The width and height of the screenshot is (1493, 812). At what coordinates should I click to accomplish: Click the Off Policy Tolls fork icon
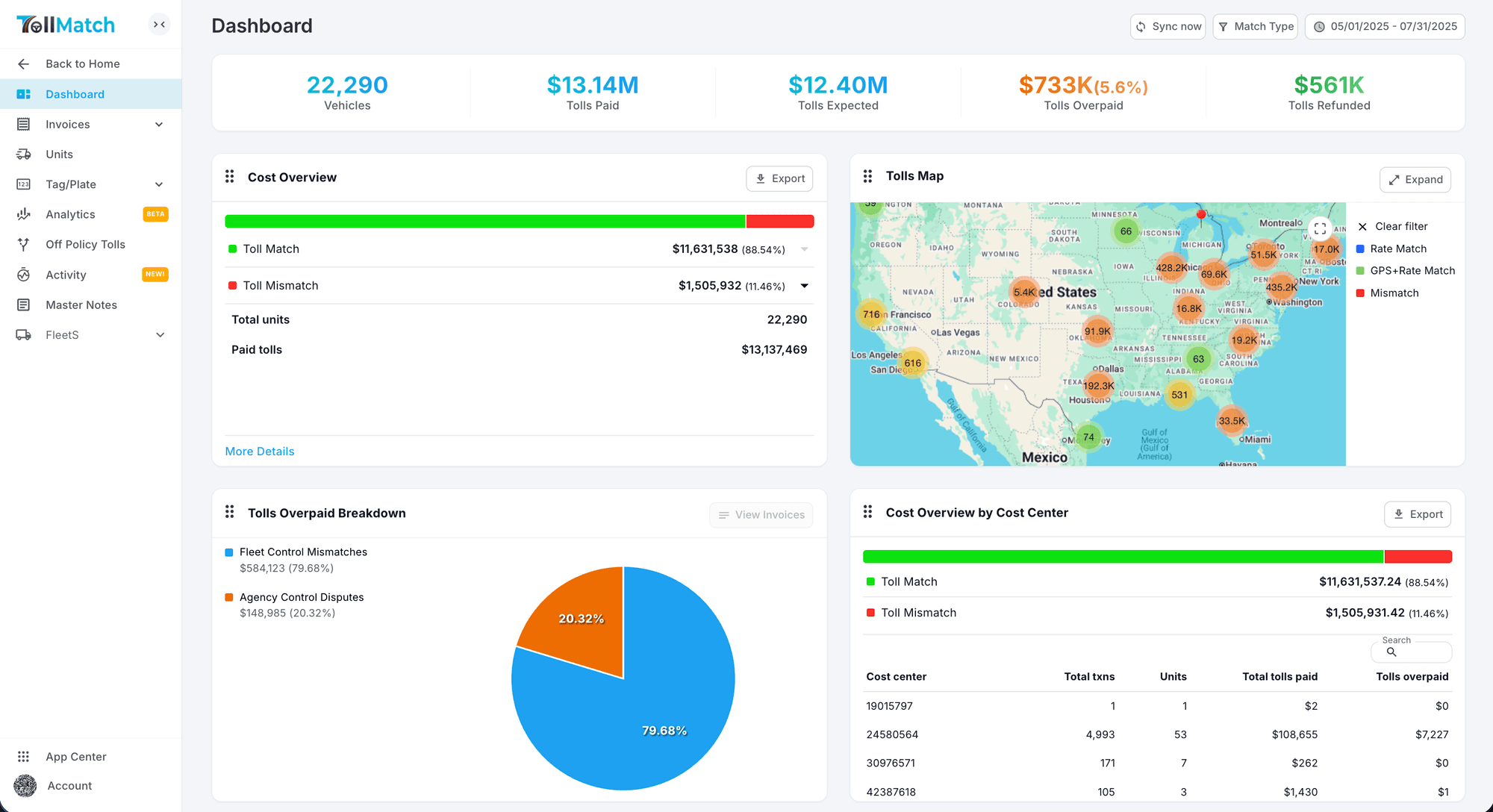(x=24, y=244)
